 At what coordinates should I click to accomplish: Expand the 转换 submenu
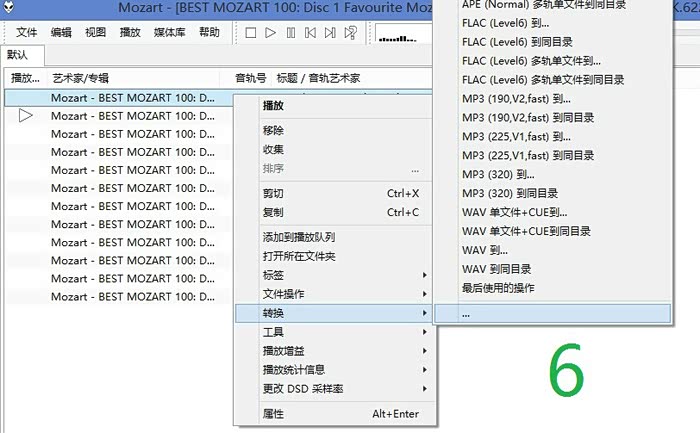click(x=334, y=313)
